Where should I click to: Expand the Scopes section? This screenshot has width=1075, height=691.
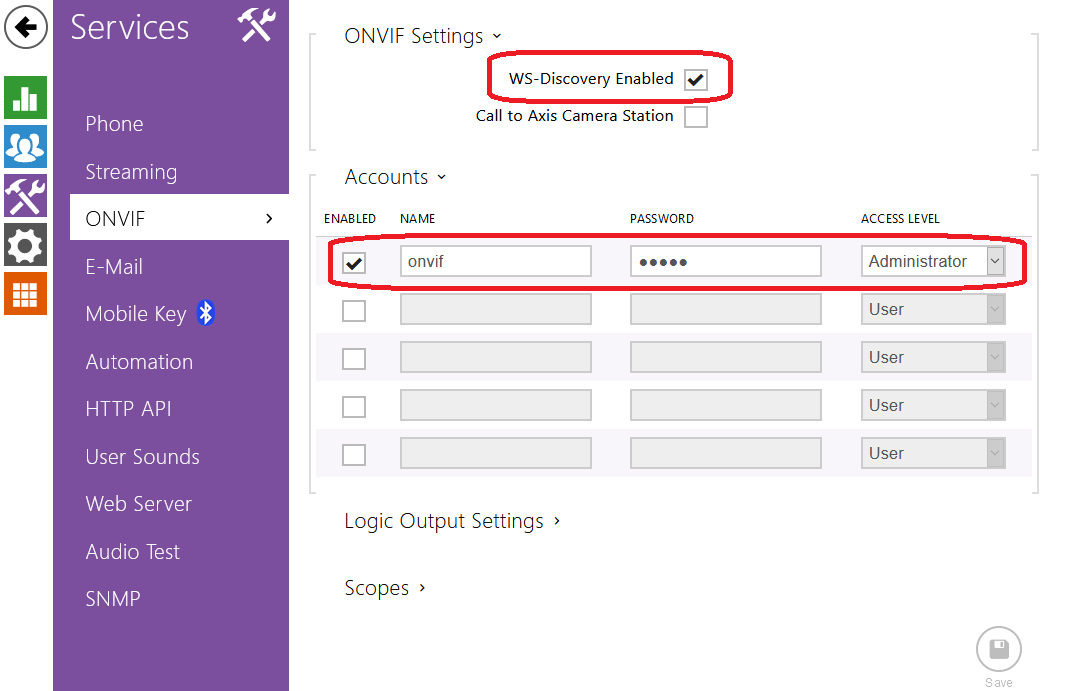[x=385, y=588]
